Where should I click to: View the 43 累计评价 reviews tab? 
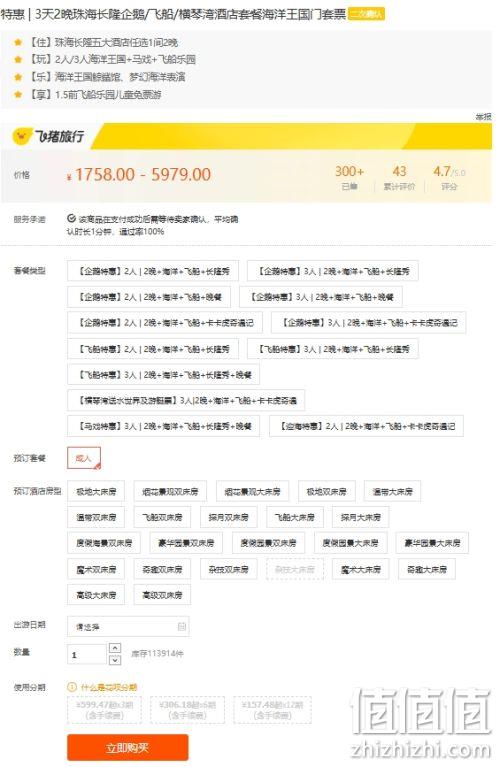(x=399, y=177)
